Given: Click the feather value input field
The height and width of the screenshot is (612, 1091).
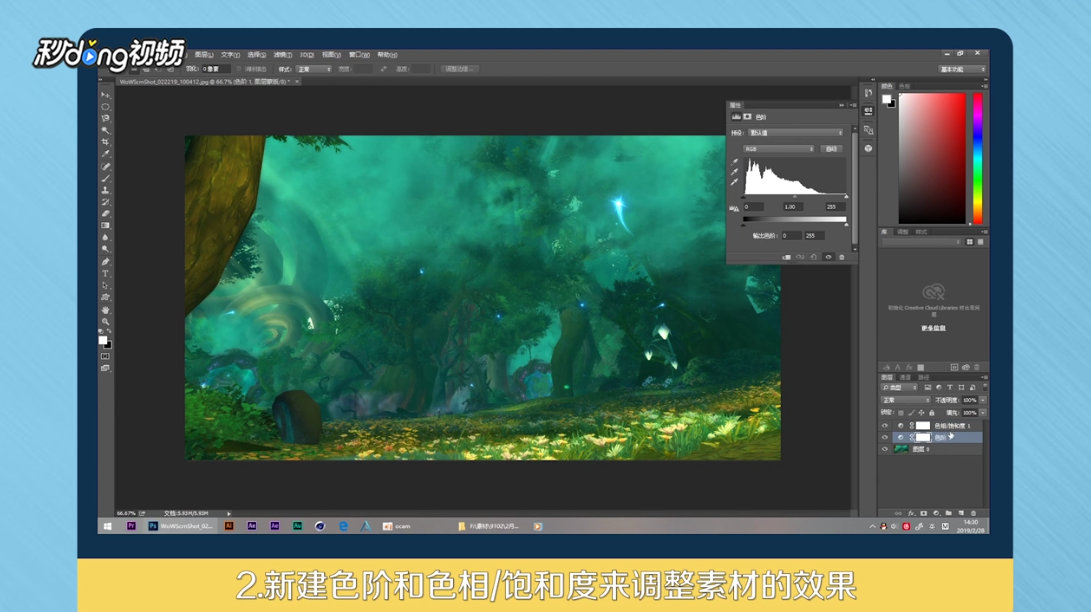Looking at the screenshot, I should click(x=216, y=69).
